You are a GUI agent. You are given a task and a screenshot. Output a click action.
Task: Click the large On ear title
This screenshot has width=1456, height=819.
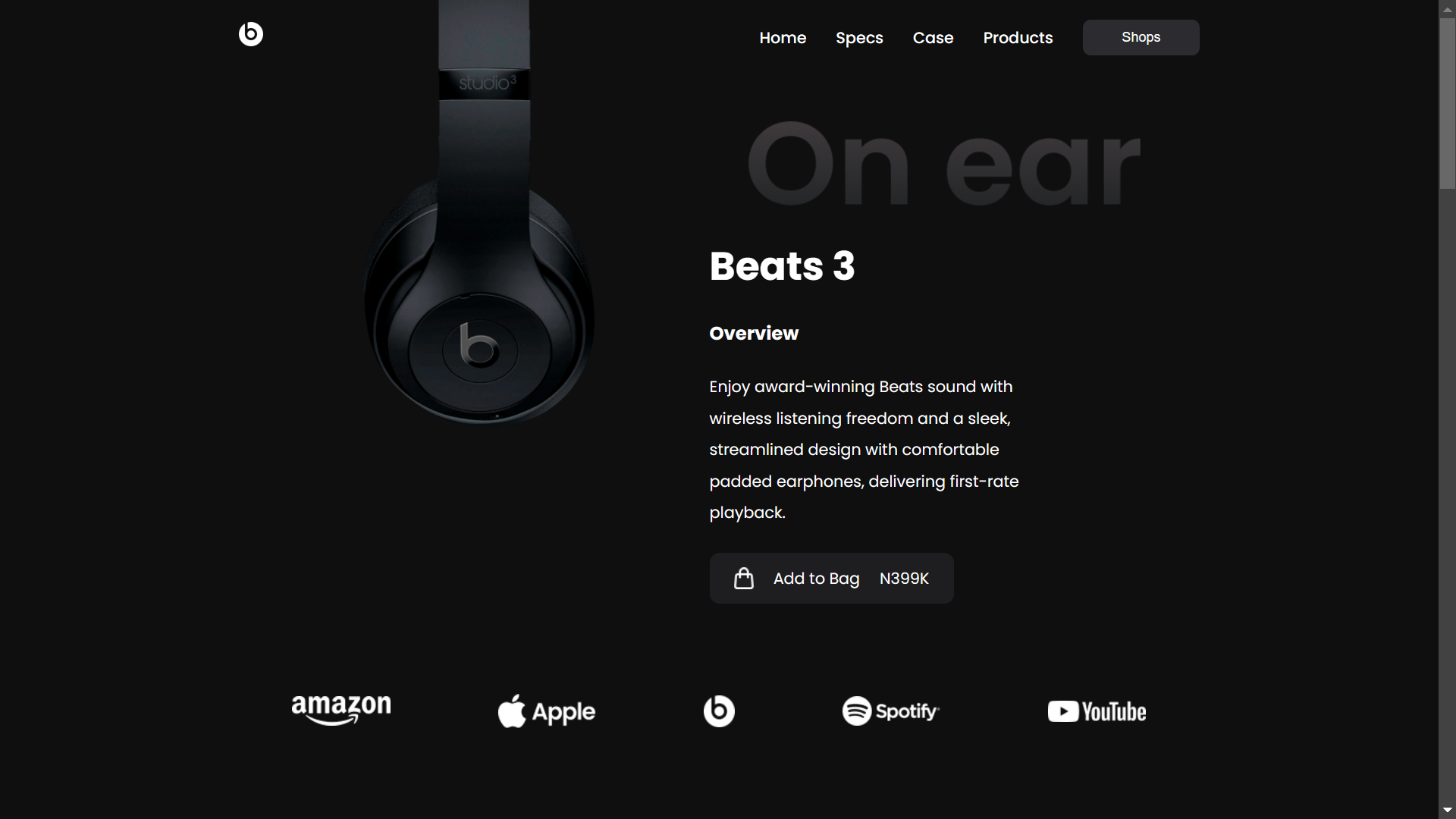point(943,163)
